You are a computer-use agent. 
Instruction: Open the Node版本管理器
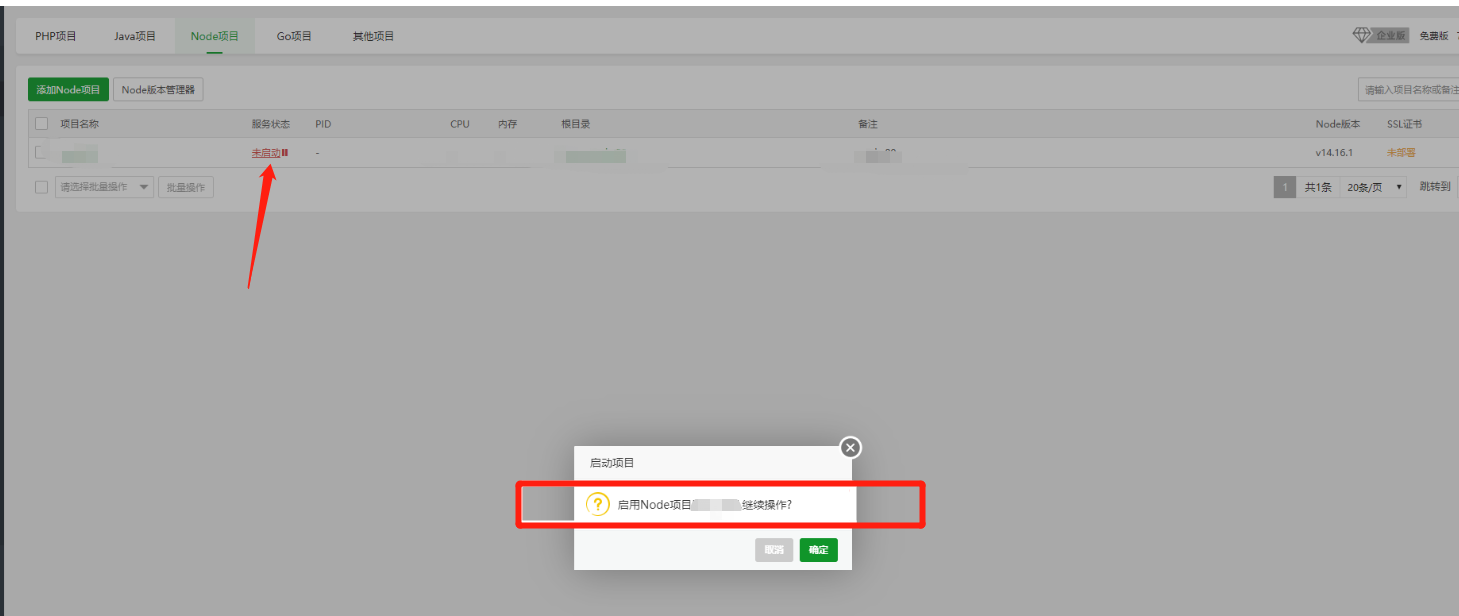[x=159, y=90]
